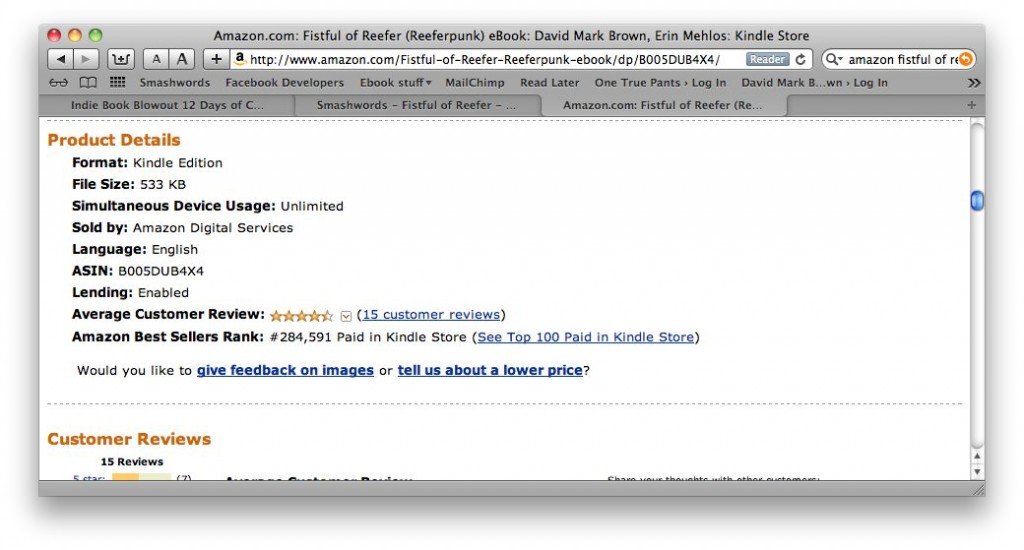This screenshot has height=550, width=1024.
Task: Show bookmarks with the open book icon
Action: [88, 83]
